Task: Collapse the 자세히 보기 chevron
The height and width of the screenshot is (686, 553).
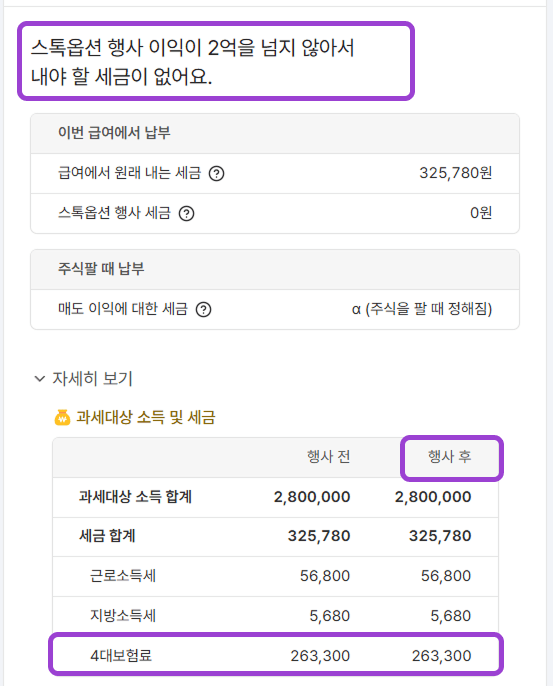Action: point(40,378)
